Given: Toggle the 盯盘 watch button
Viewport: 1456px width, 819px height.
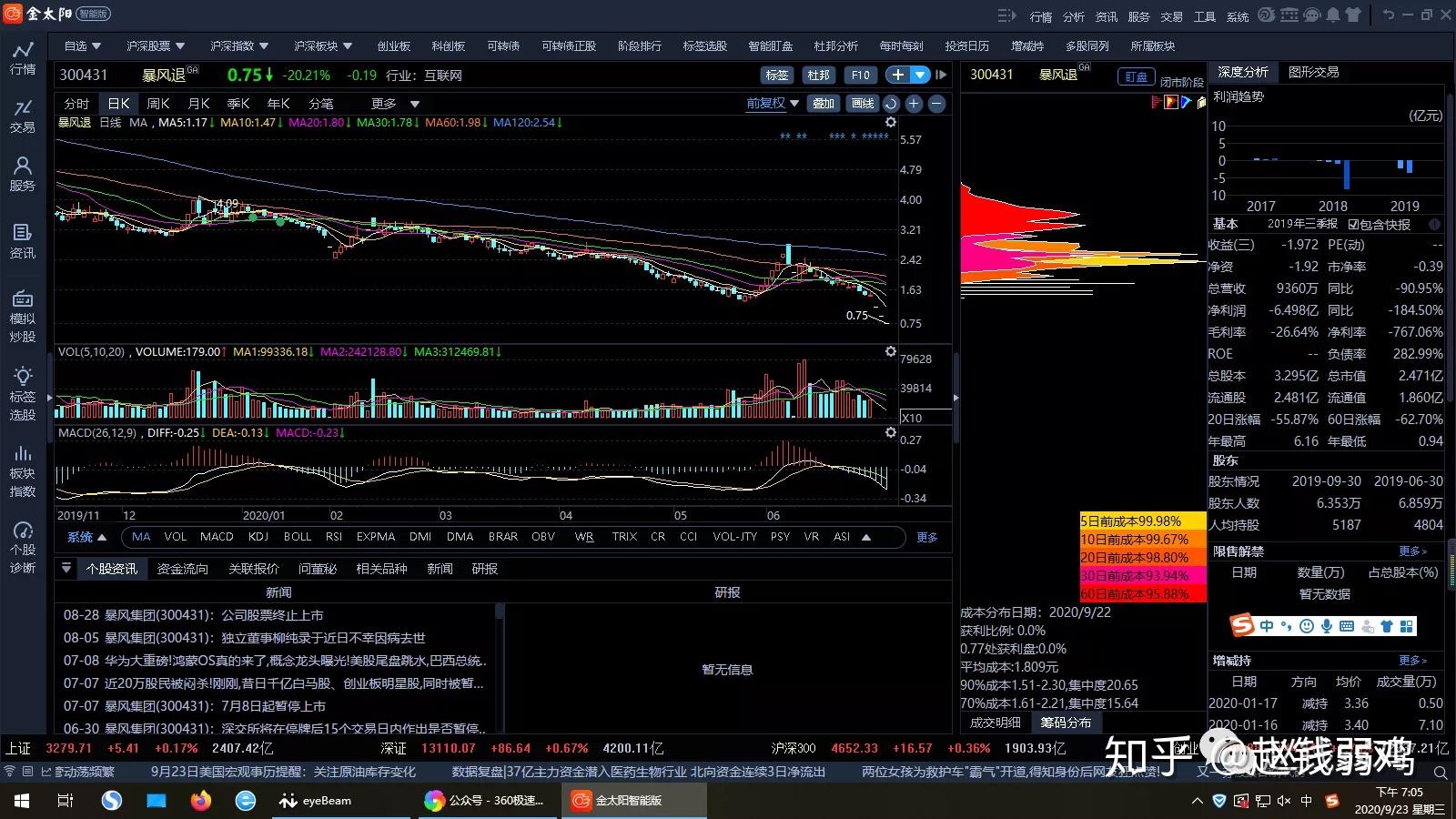Looking at the screenshot, I should [1135, 76].
